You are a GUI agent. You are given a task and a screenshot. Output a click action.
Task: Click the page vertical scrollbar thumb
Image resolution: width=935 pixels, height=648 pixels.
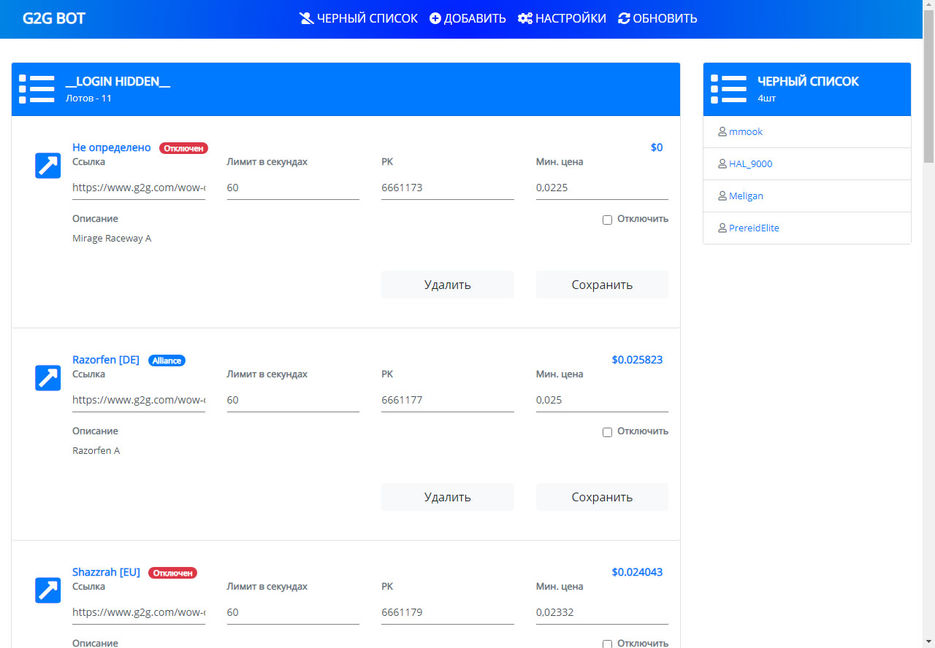(x=928, y=86)
